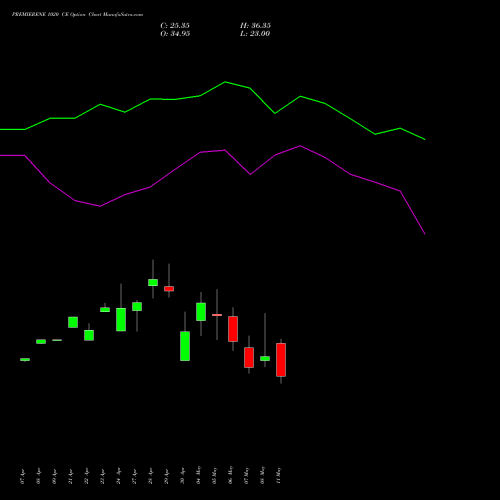Select the high value H: 36.35
500x500 pixels.
pos(255,26)
